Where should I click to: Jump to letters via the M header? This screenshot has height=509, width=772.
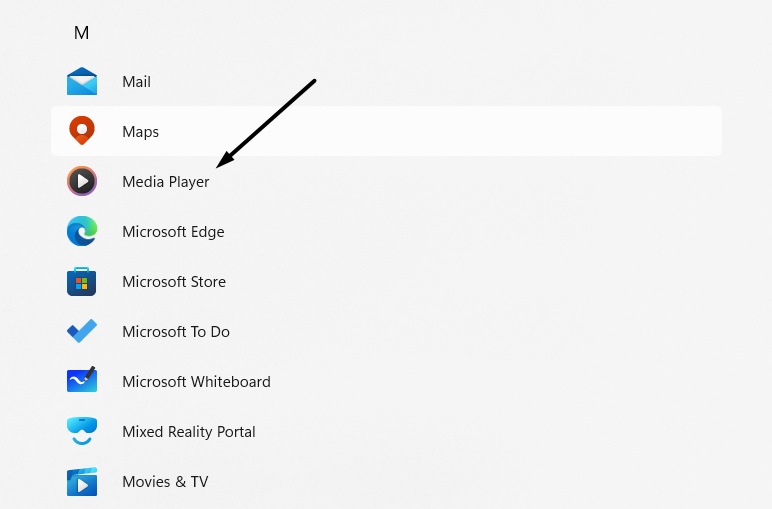[x=82, y=33]
